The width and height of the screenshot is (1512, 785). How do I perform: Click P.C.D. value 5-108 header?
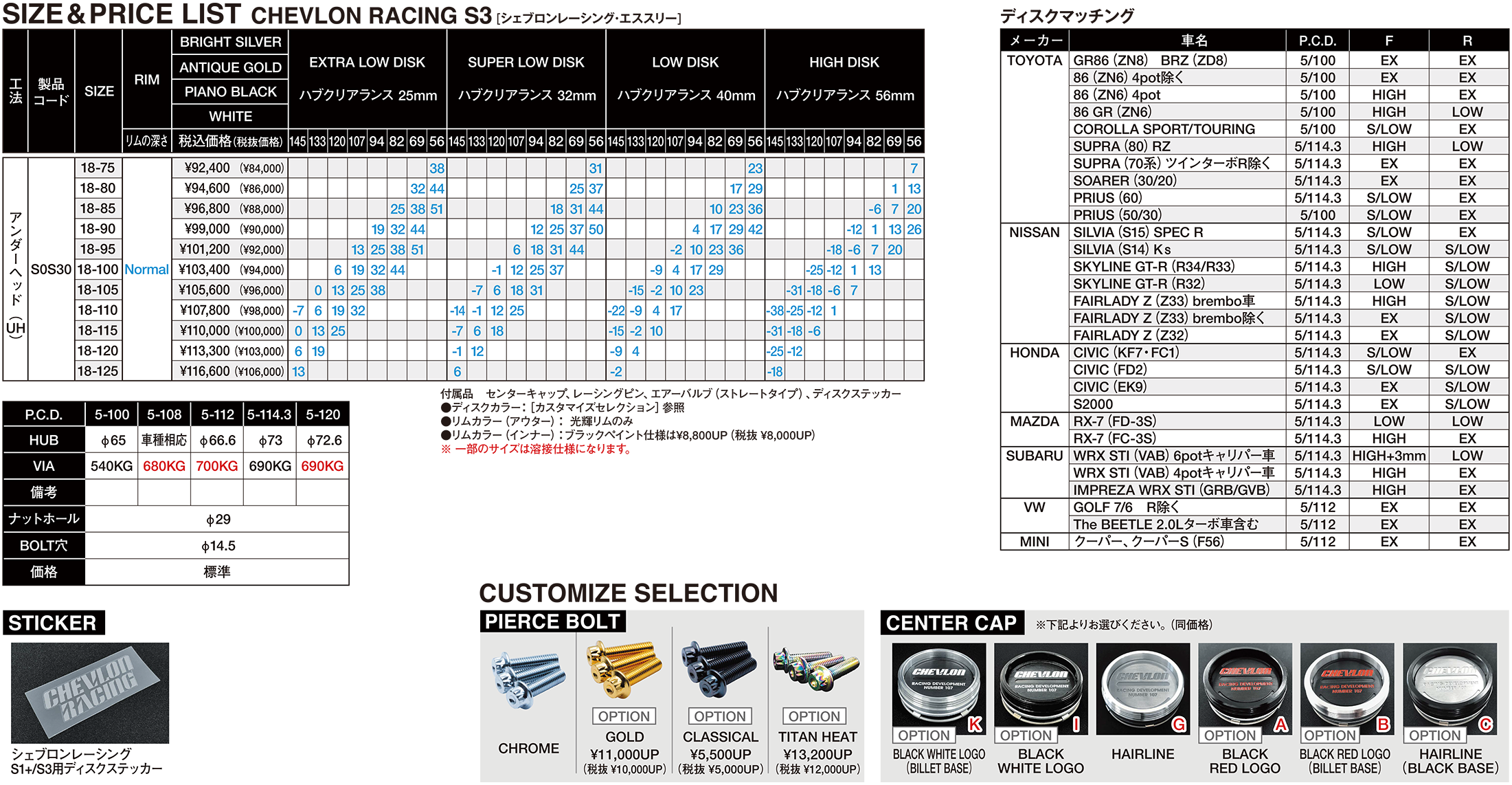[164, 415]
